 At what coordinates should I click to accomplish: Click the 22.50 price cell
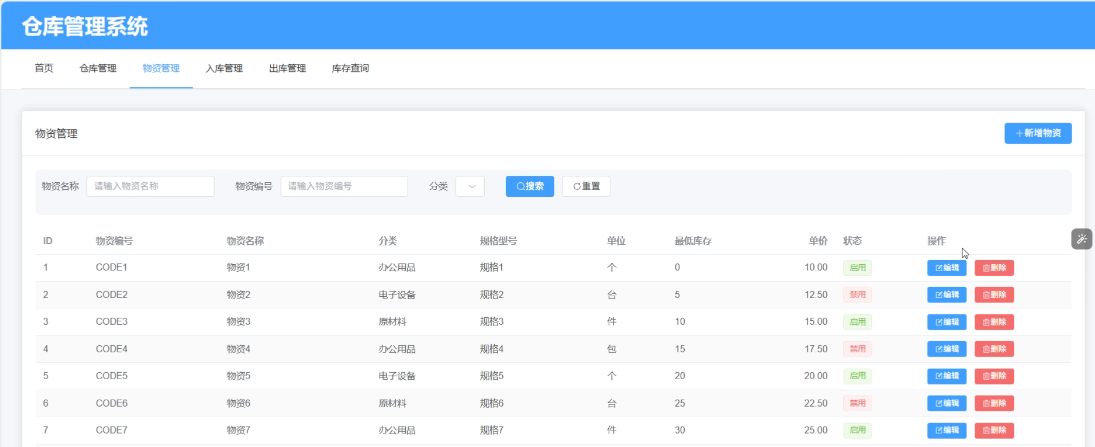[x=816, y=403]
